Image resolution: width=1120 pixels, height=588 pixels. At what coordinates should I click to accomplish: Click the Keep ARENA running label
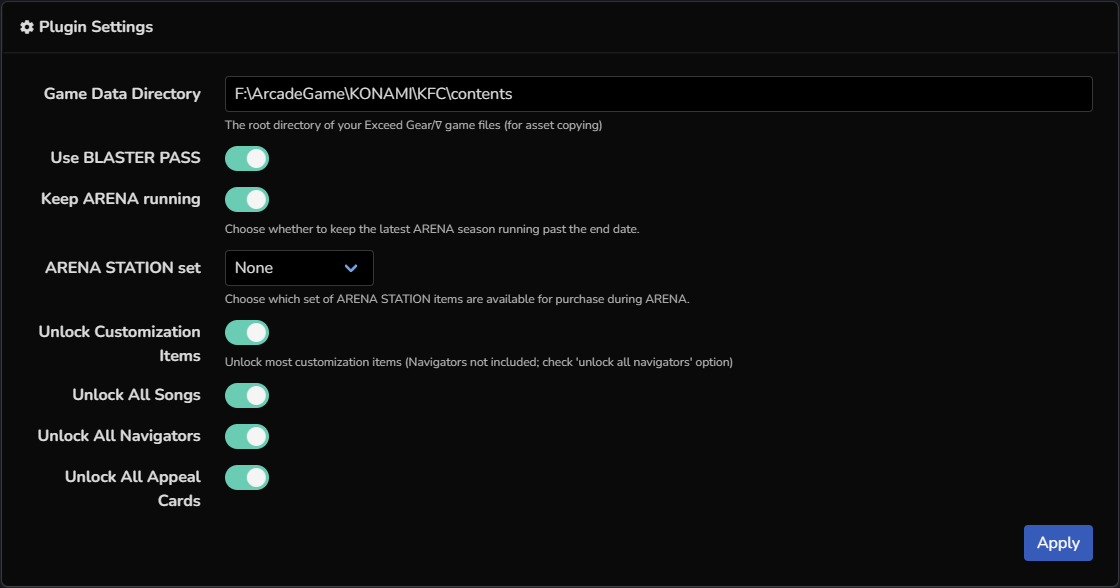coord(120,199)
